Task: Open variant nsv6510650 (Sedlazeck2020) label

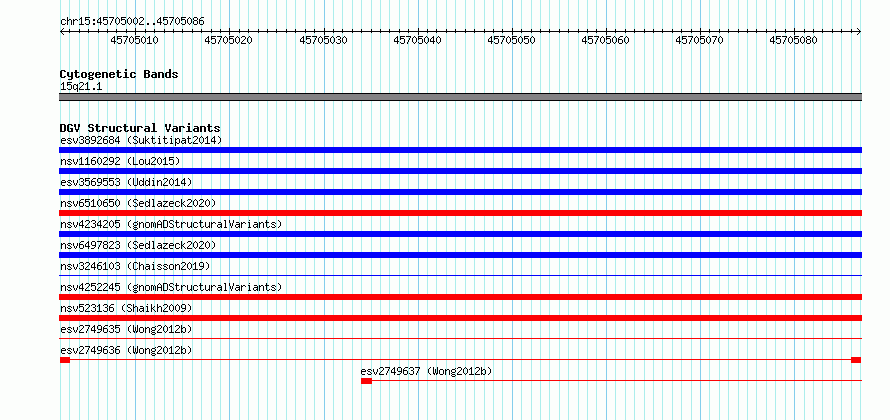Action: point(138,203)
